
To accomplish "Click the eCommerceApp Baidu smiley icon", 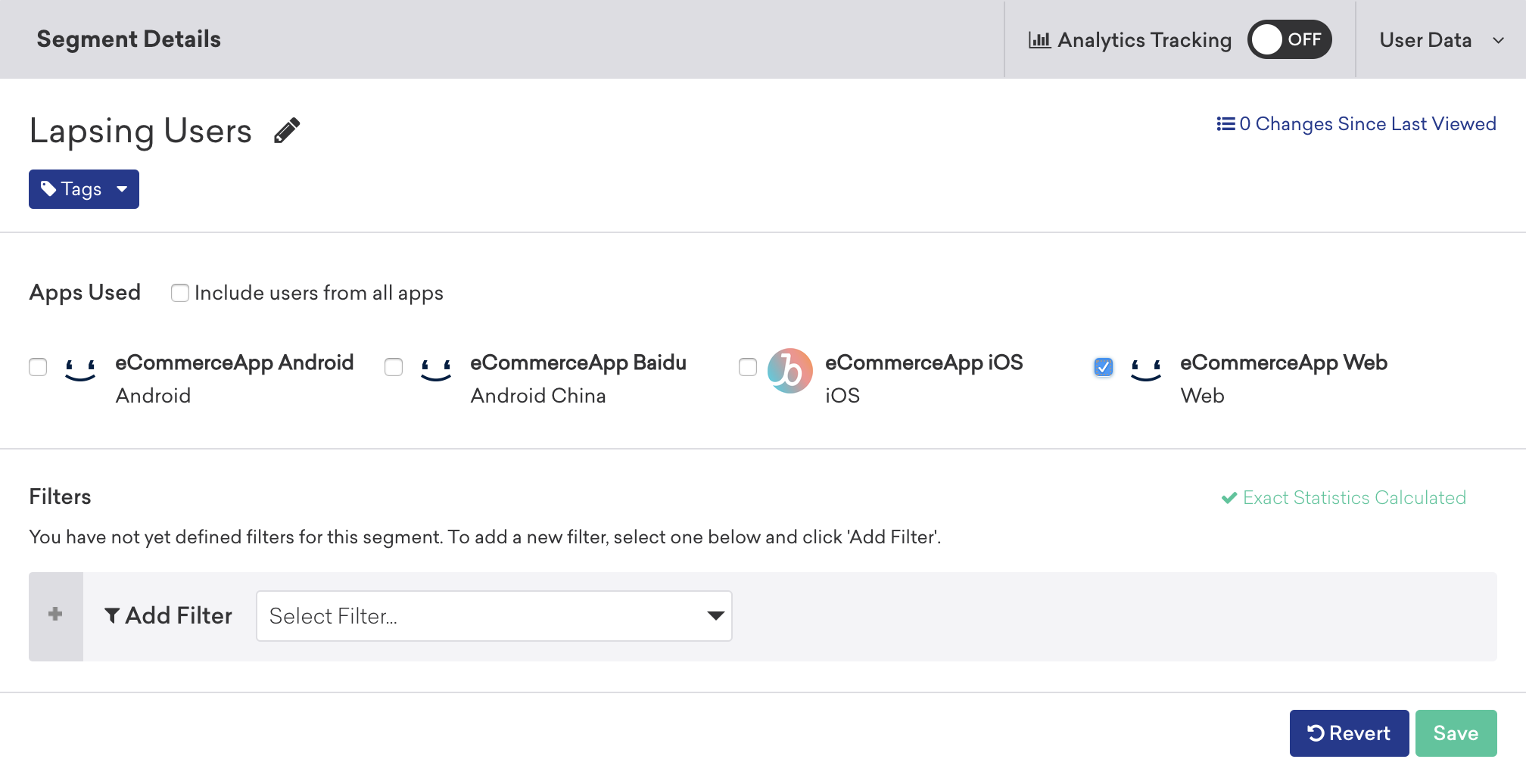I will [436, 370].
